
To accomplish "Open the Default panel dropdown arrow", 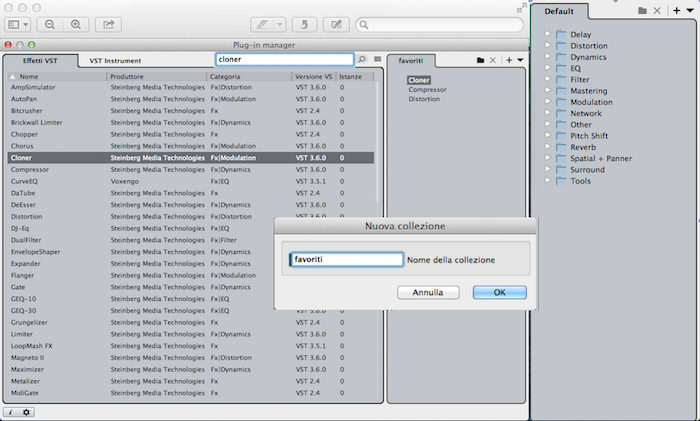I will point(690,11).
